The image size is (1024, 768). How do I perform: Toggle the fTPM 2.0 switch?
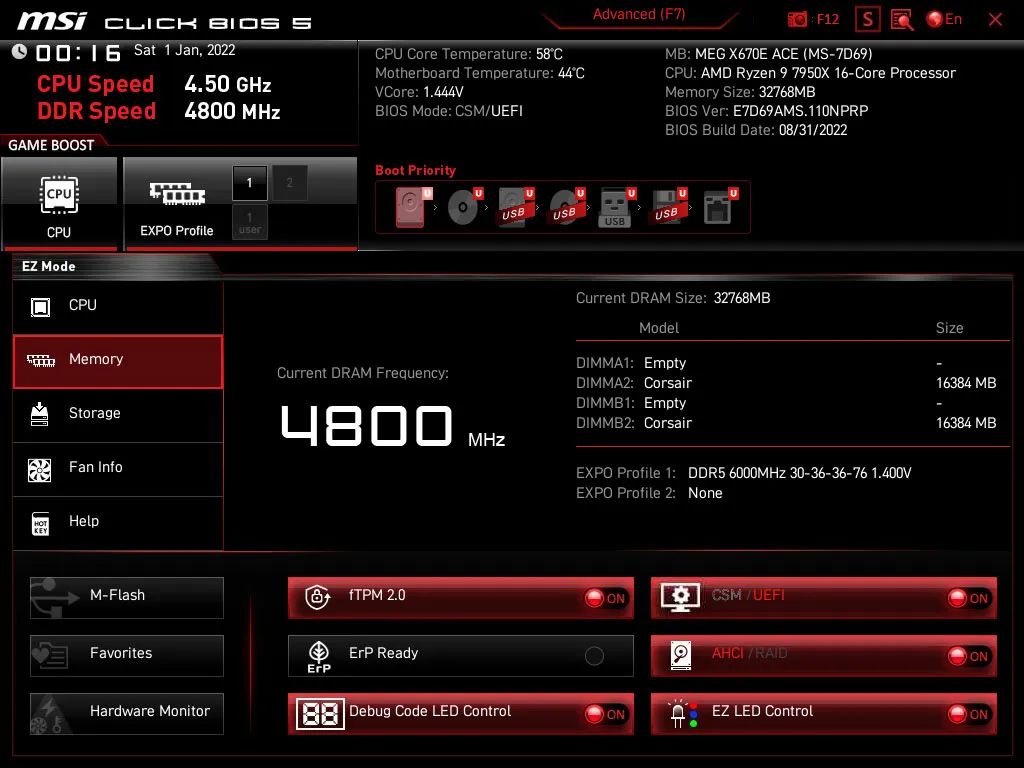(x=605, y=598)
